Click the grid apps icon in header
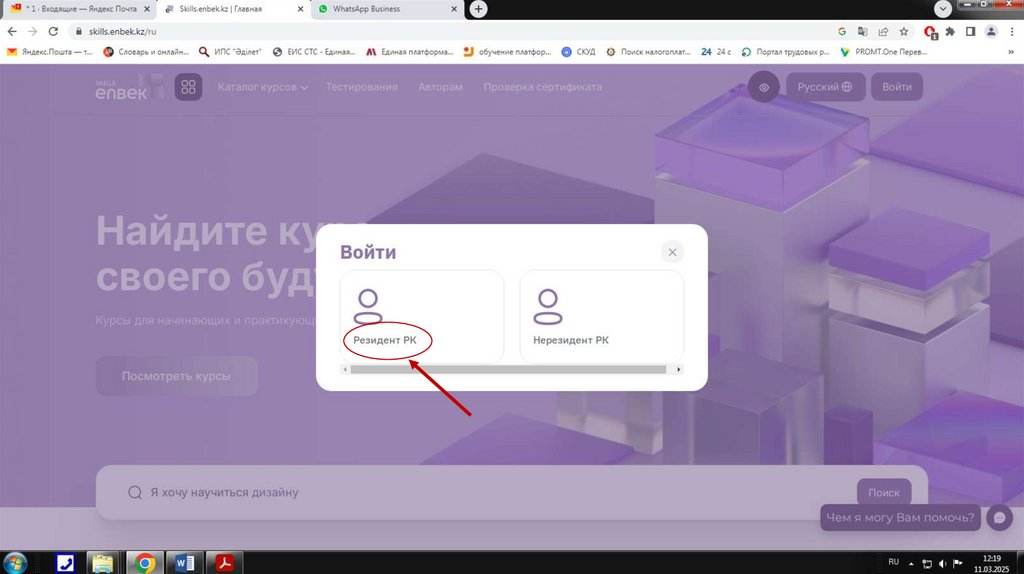The image size is (1024, 574). [x=188, y=87]
